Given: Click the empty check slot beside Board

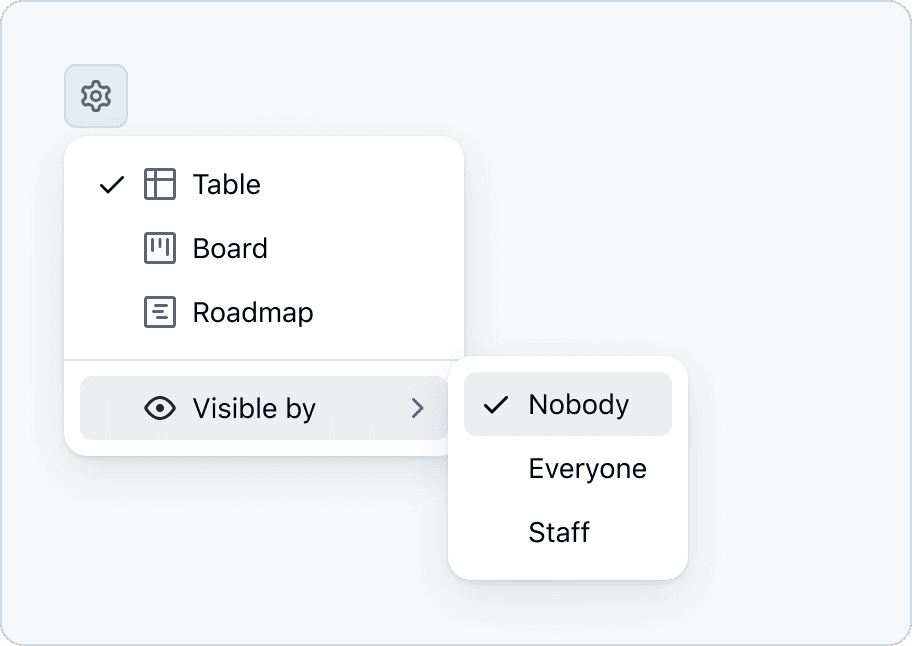Looking at the screenshot, I should pos(112,248).
